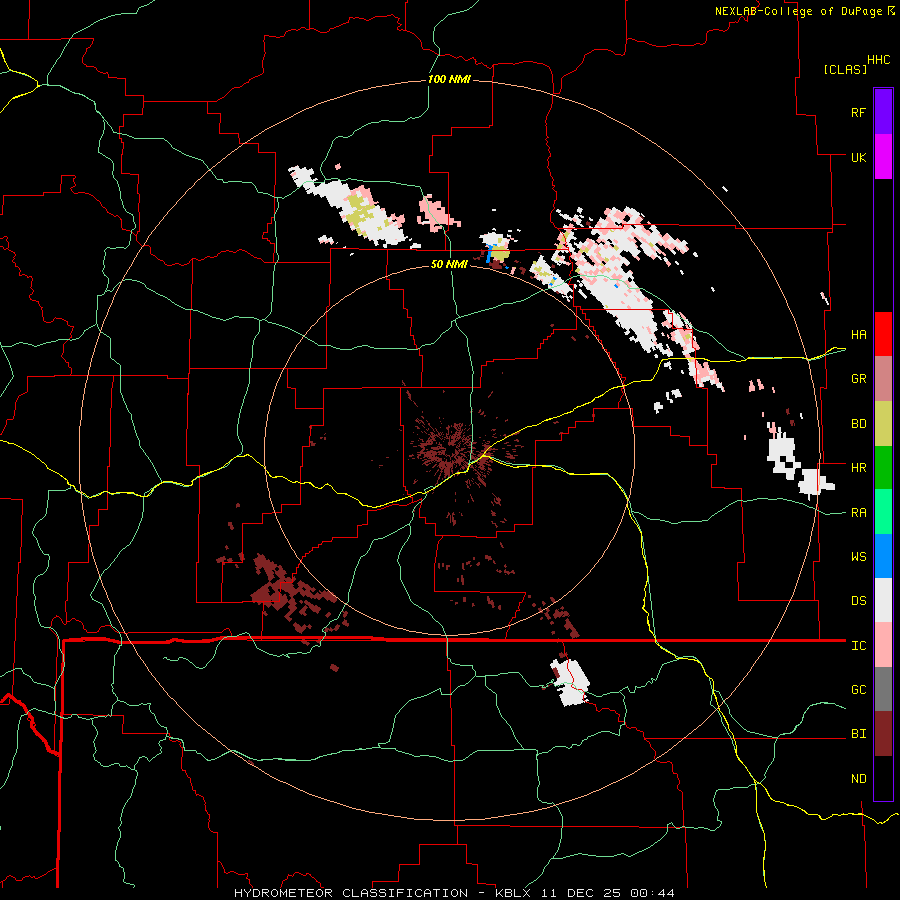900x900 pixels.
Task: Click the DS white legend swatch
Action: click(883, 600)
